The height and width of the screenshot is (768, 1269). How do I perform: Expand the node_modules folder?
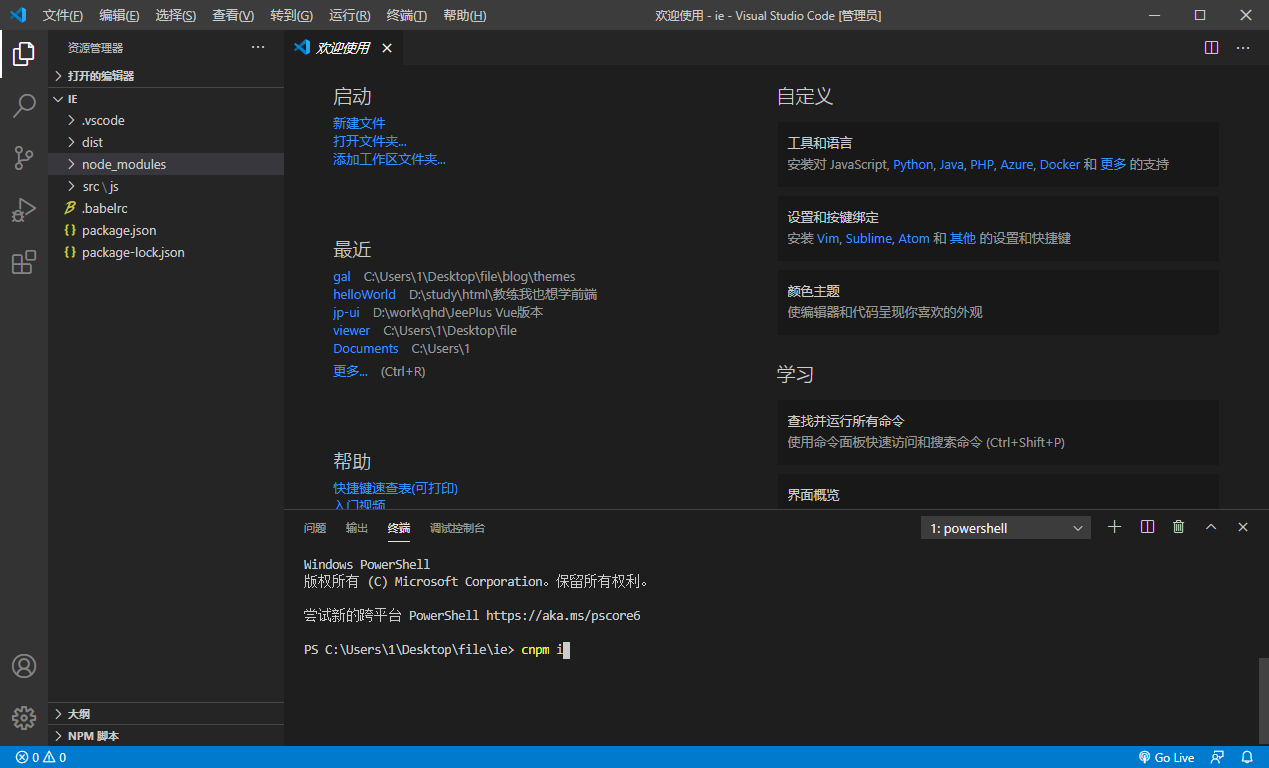click(124, 164)
